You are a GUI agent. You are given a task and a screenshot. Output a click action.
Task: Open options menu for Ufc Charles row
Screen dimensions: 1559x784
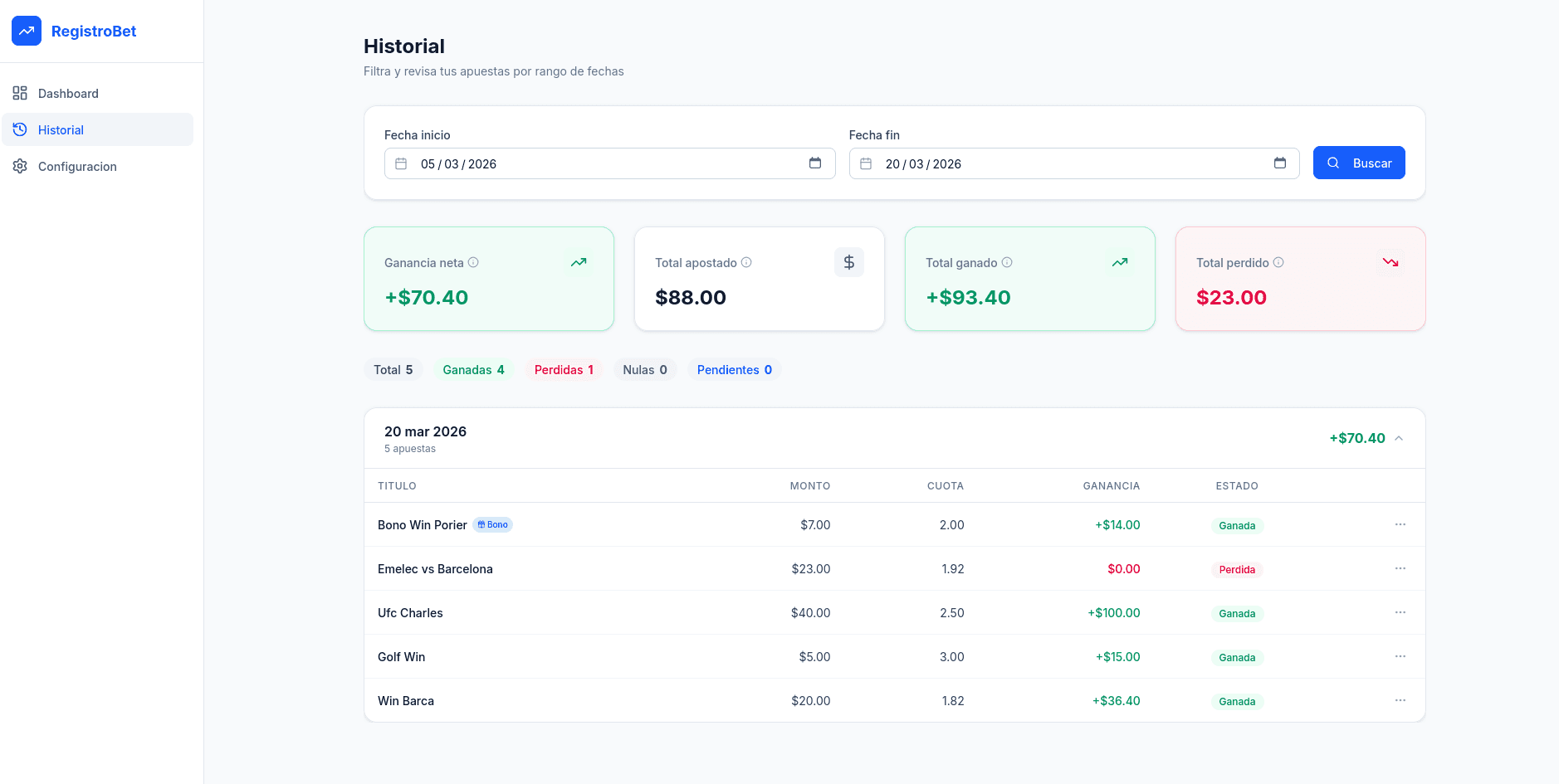pos(1400,612)
